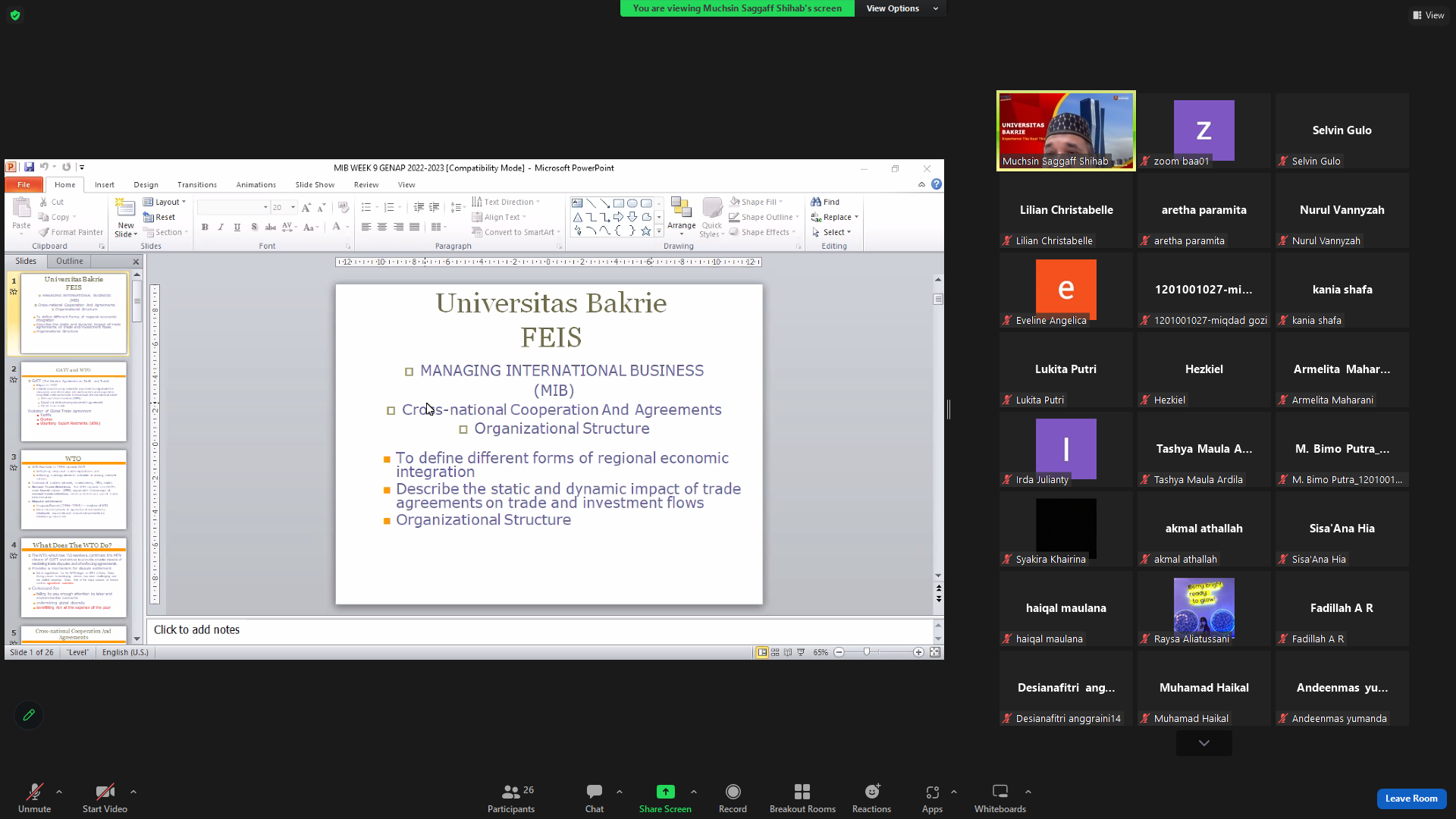Viewport: 1456px width, 819px height.
Task: Open the Slide Show ribbon tab
Action: (x=315, y=184)
